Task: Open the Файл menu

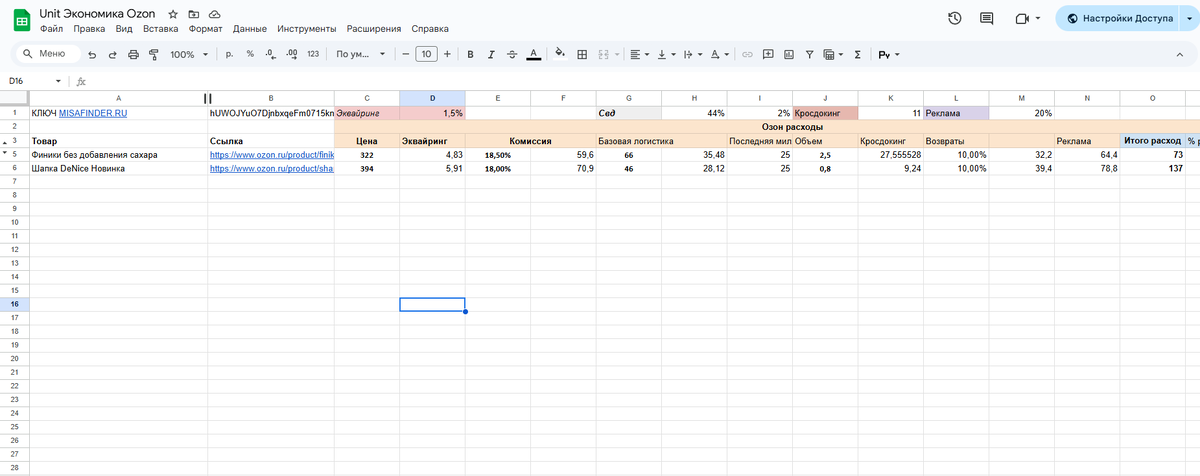Action: (x=52, y=29)
